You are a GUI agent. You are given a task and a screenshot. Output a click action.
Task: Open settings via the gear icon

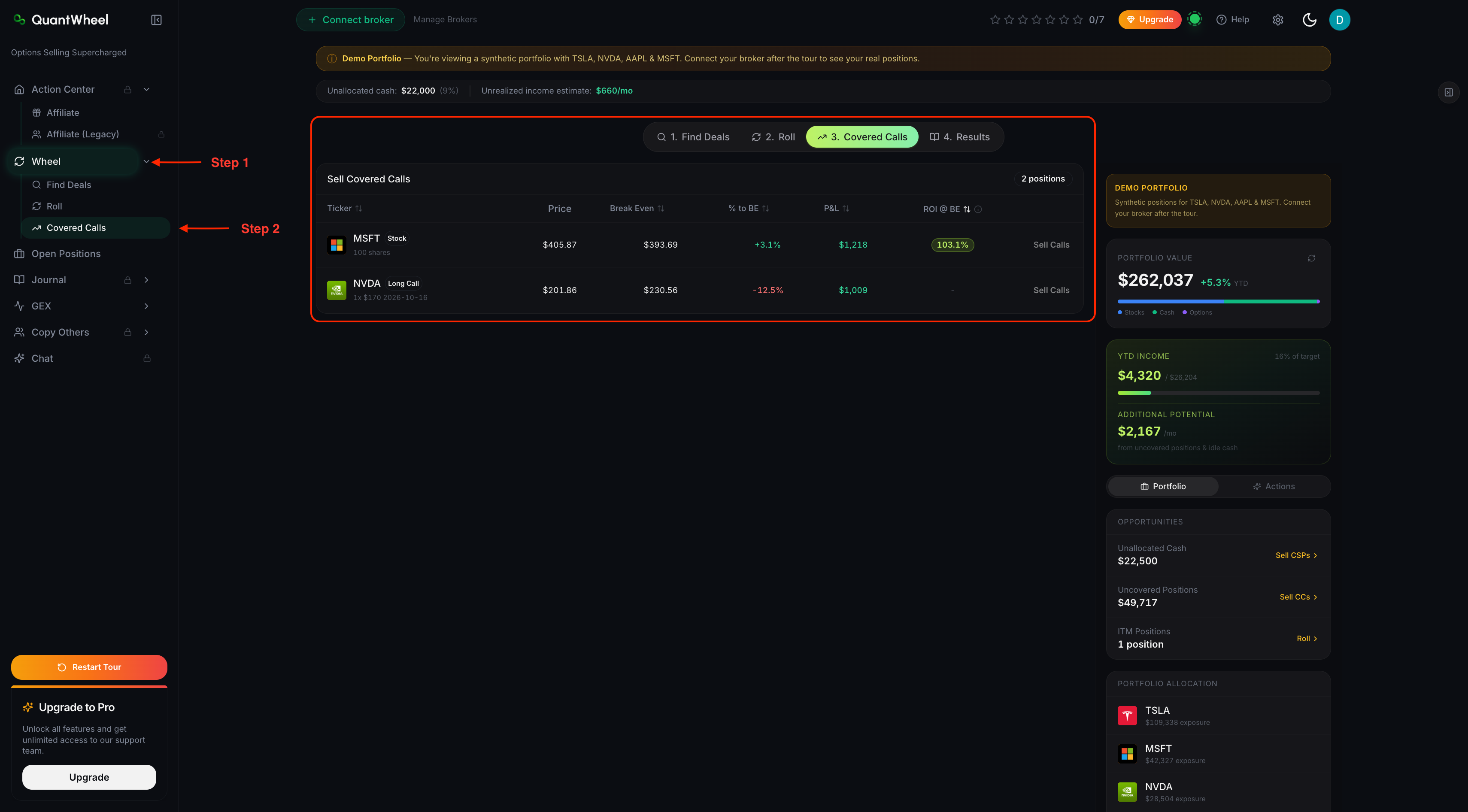1278,20
